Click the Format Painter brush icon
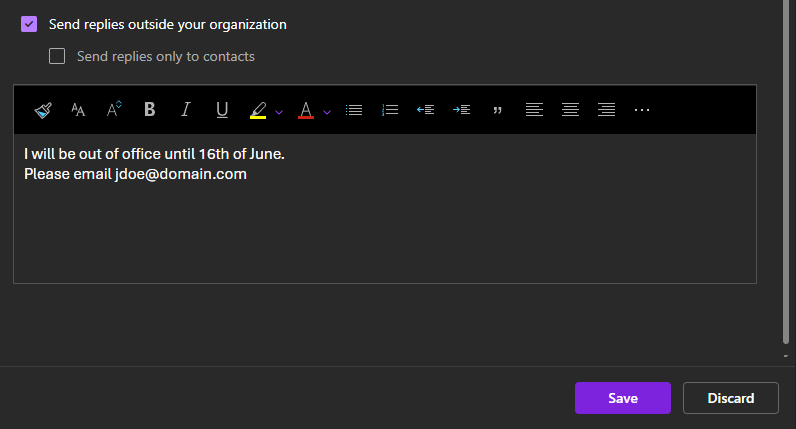Image resolution: width=796 pixels, height=429 pixels. [x=42, y=110]
